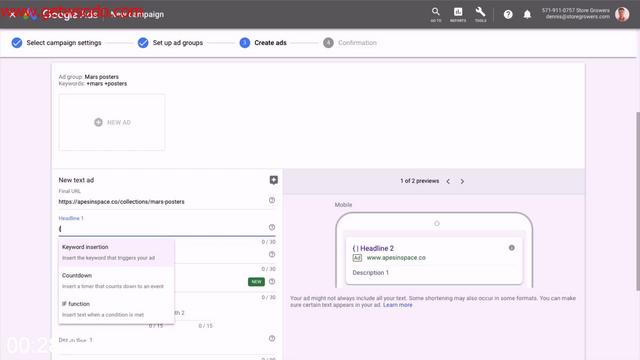Open help icon next to NEW badge

[272, 281]
